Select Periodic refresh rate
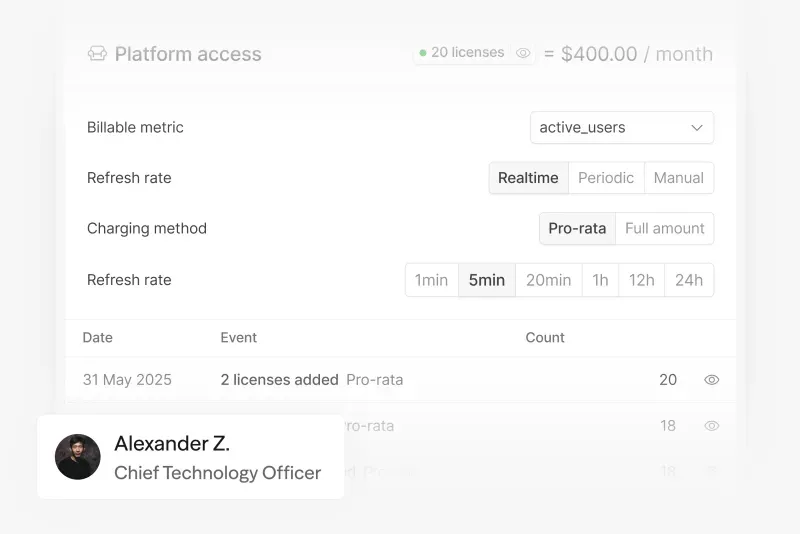The height and width of the screenshot is (534, 800). 606,178
